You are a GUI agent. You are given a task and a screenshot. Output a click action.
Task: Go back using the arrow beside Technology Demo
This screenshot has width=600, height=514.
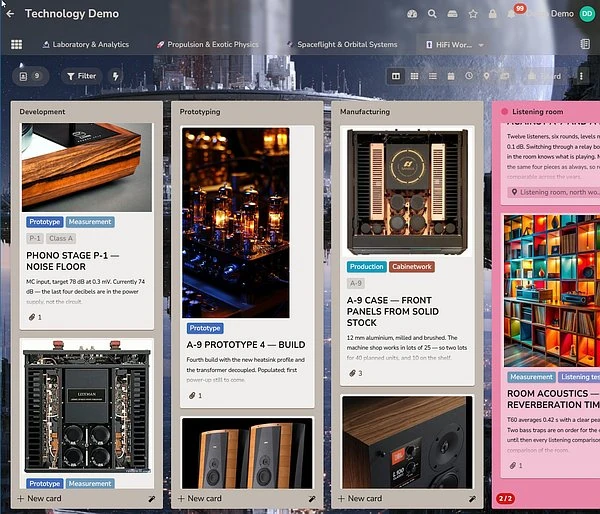10,14
